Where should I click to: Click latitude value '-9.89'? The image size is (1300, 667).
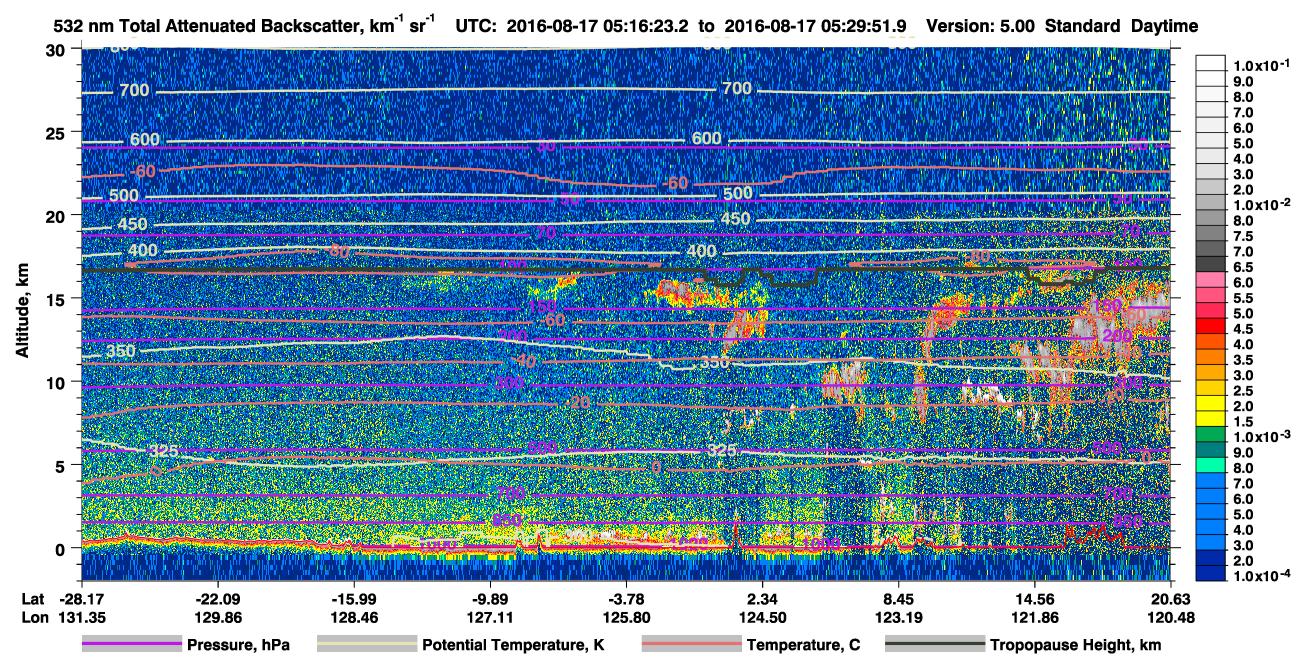[x=490, y=599]
